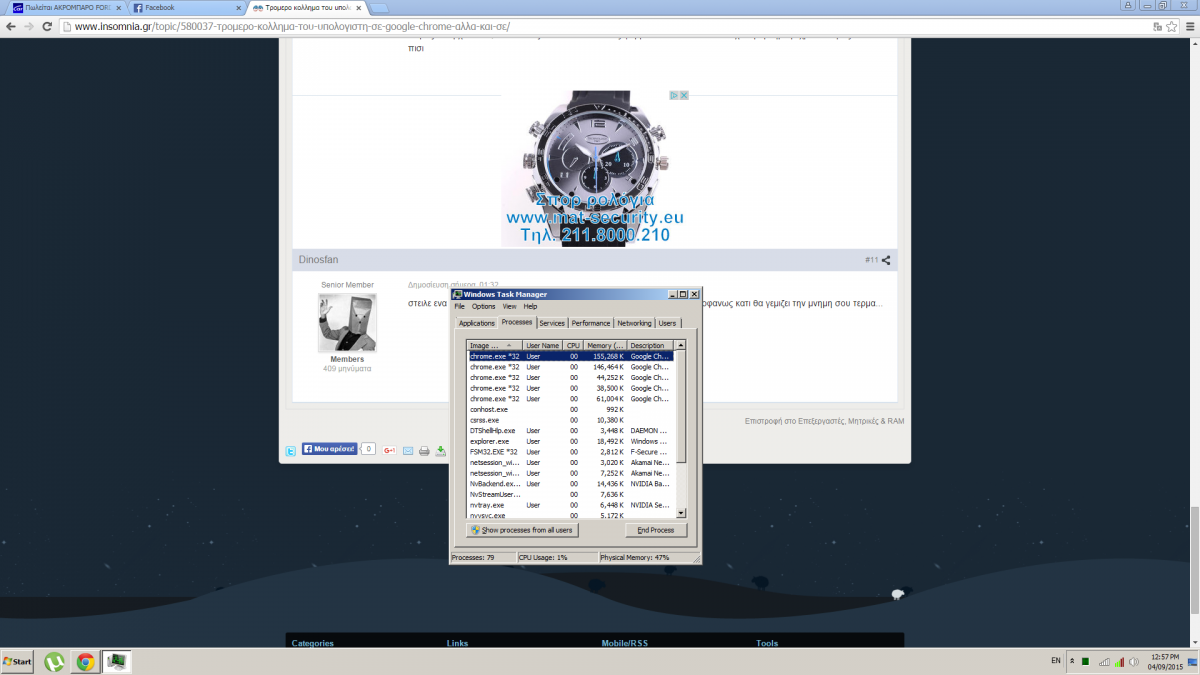Select chrome.exe using 146,464 K memory
The width and height of the screenshot is (1200, 675).
pyautogui.click(x=572, y=367)
